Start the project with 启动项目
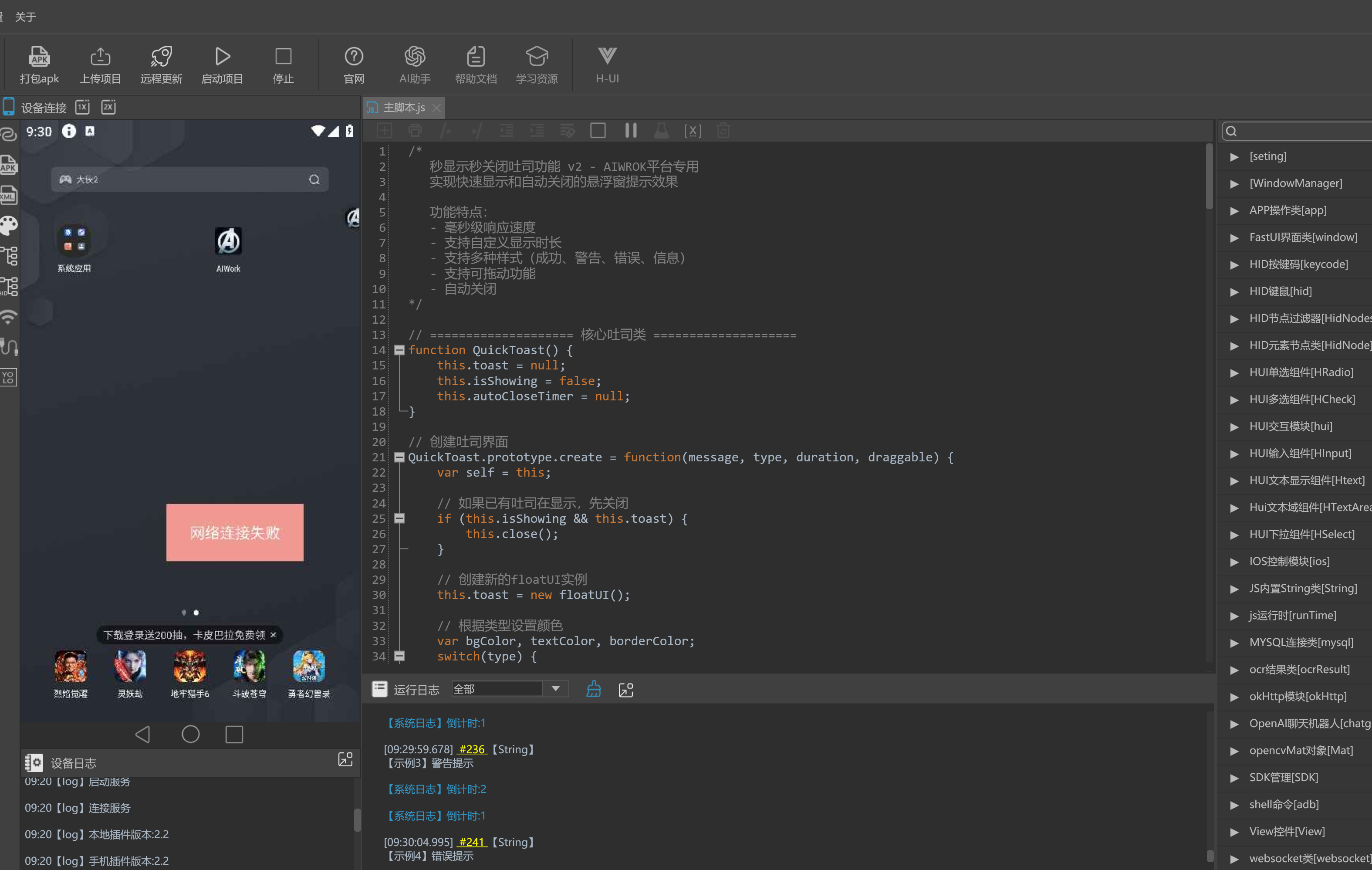This screenshot has height=870, width=1372. pyautogui.click(x=222, y=56)
